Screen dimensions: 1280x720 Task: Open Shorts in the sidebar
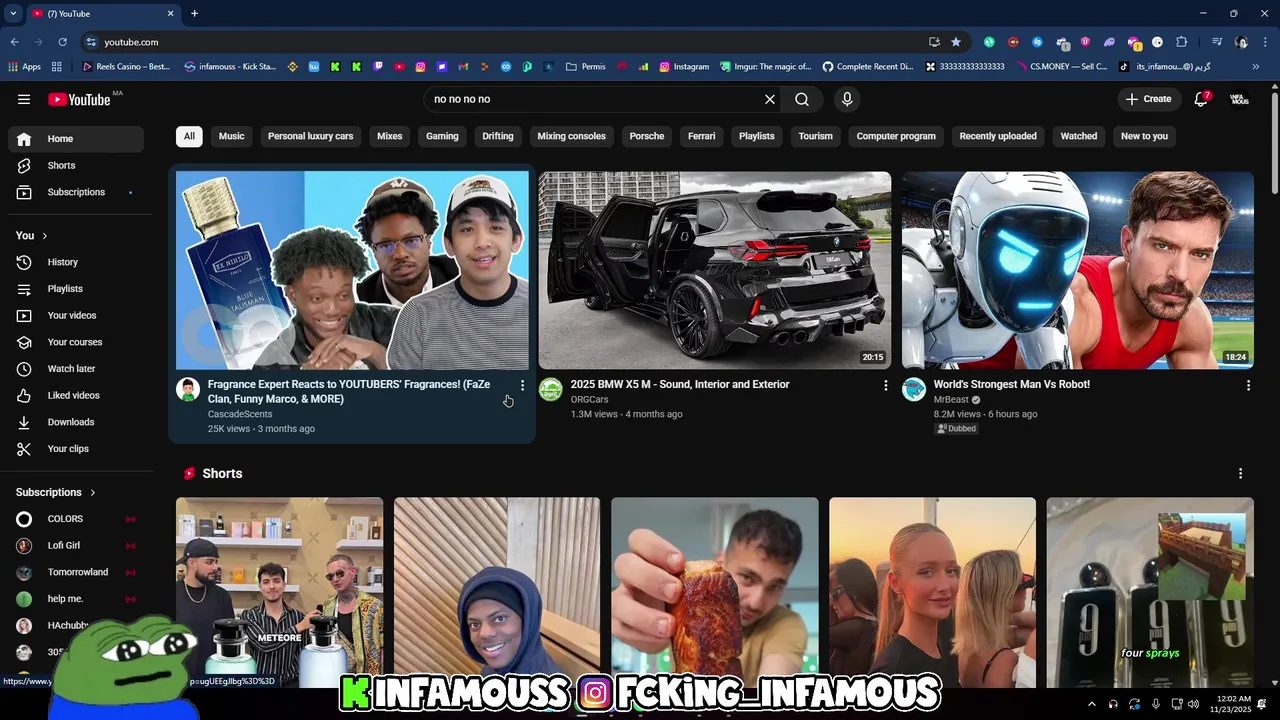(75, 165)
